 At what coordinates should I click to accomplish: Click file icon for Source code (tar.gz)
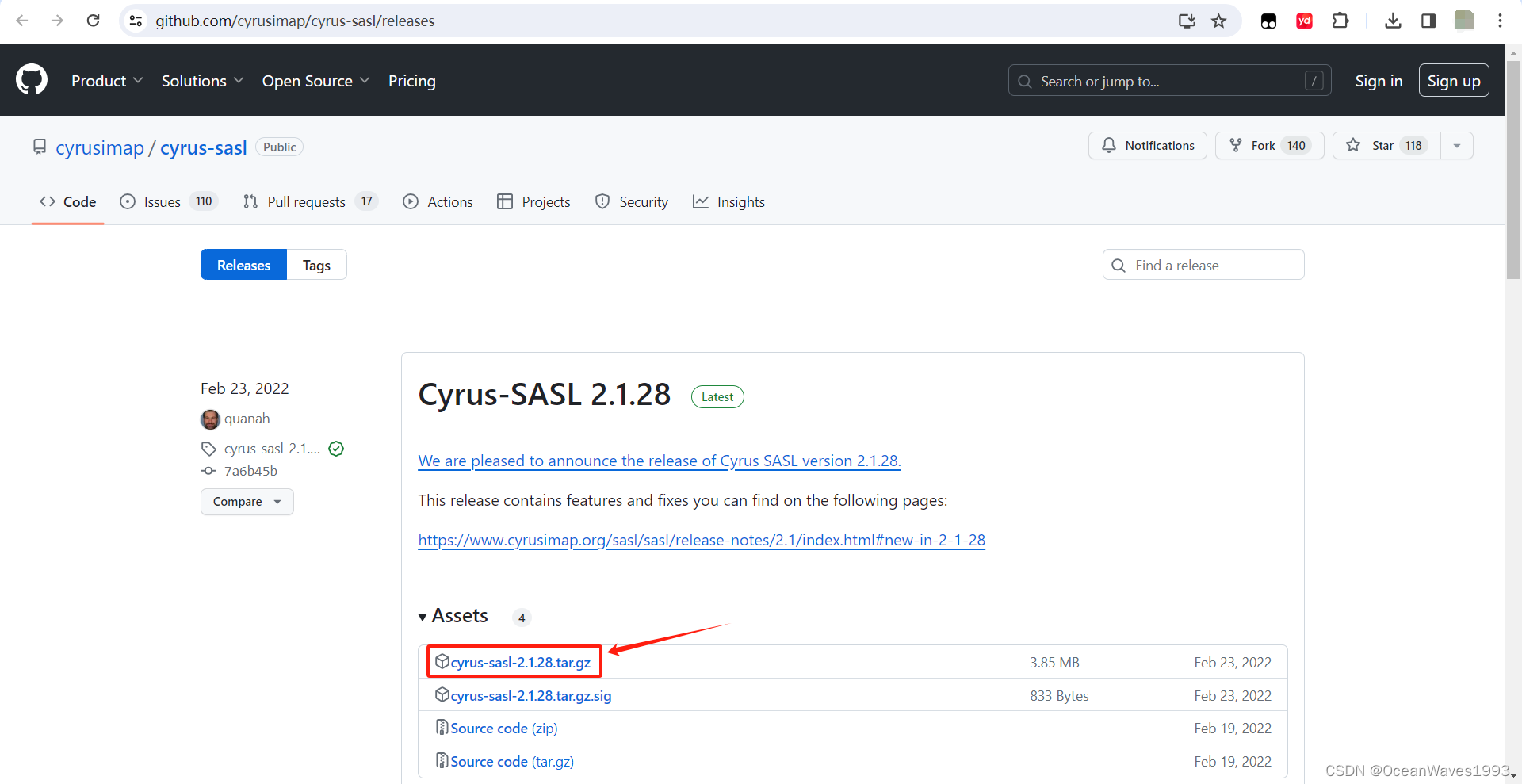point(442,760)
